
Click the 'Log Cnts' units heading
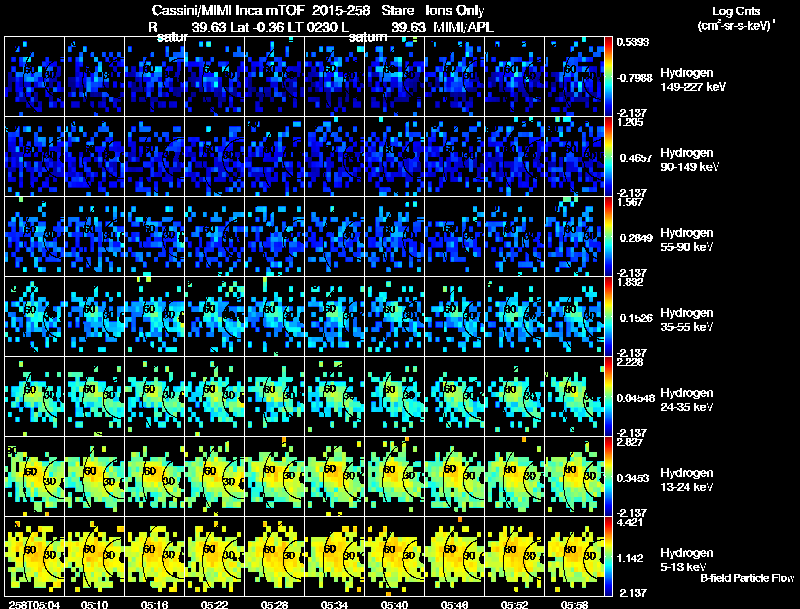pyautogui.click(x=736, y=11)
